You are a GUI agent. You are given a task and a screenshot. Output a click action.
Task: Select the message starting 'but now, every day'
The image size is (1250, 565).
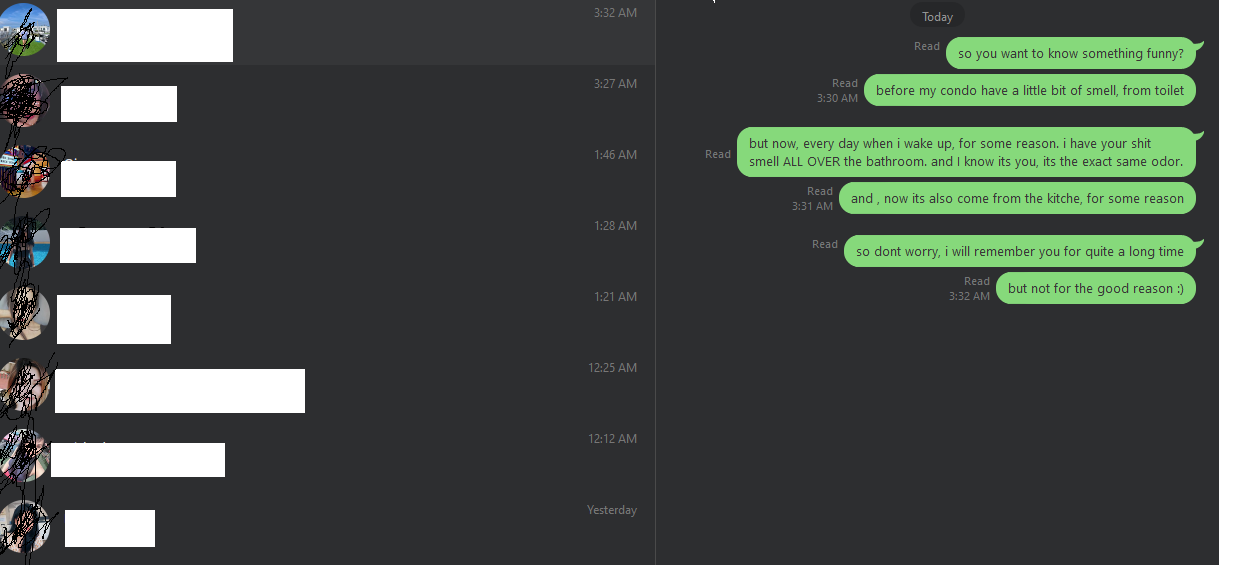point(966,152)
